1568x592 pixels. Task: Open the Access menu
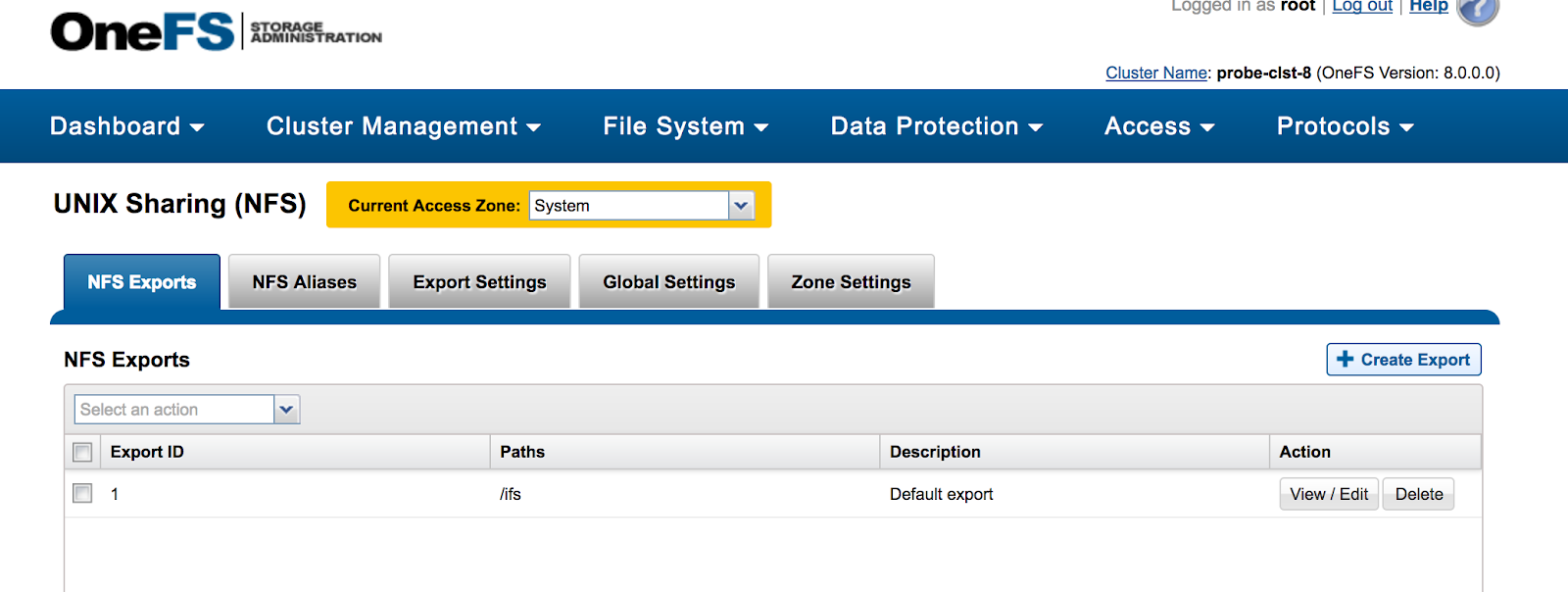coord(1159,126)
